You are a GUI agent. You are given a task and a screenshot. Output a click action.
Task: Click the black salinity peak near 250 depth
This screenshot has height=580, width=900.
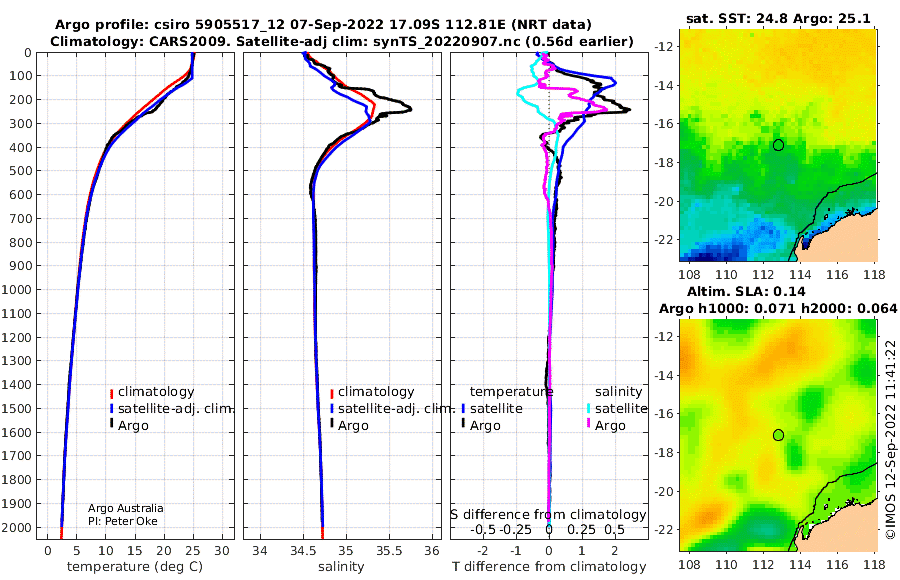click(x=408, y=108)
